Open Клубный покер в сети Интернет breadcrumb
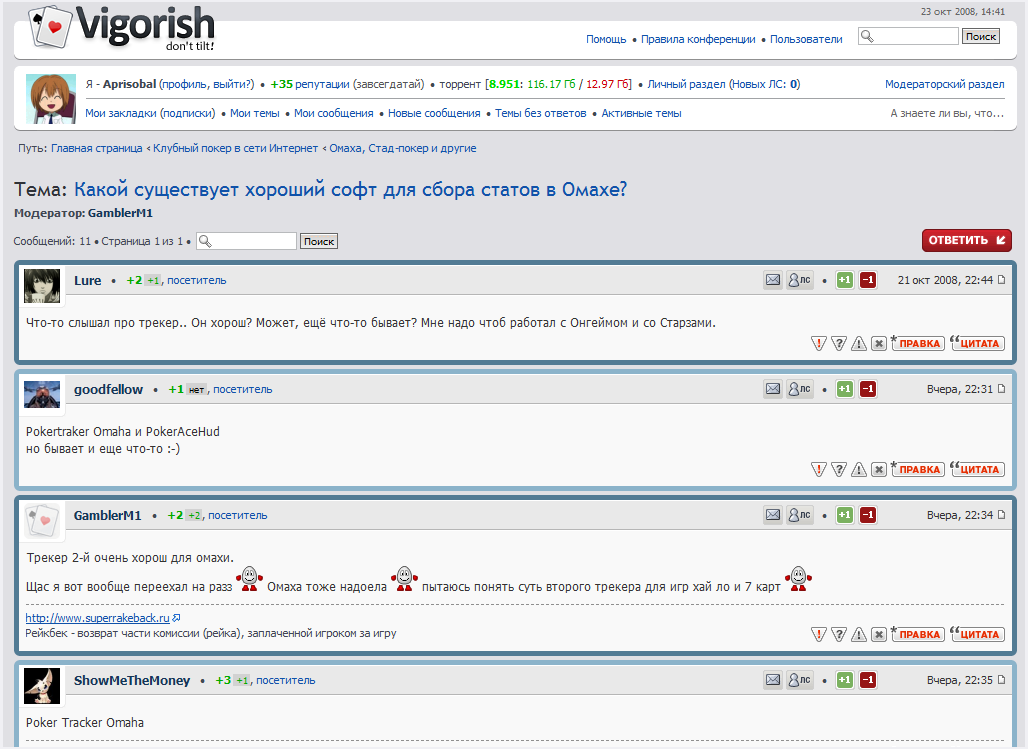Viewport: 1028px width, 749px height. coord(235,148)
